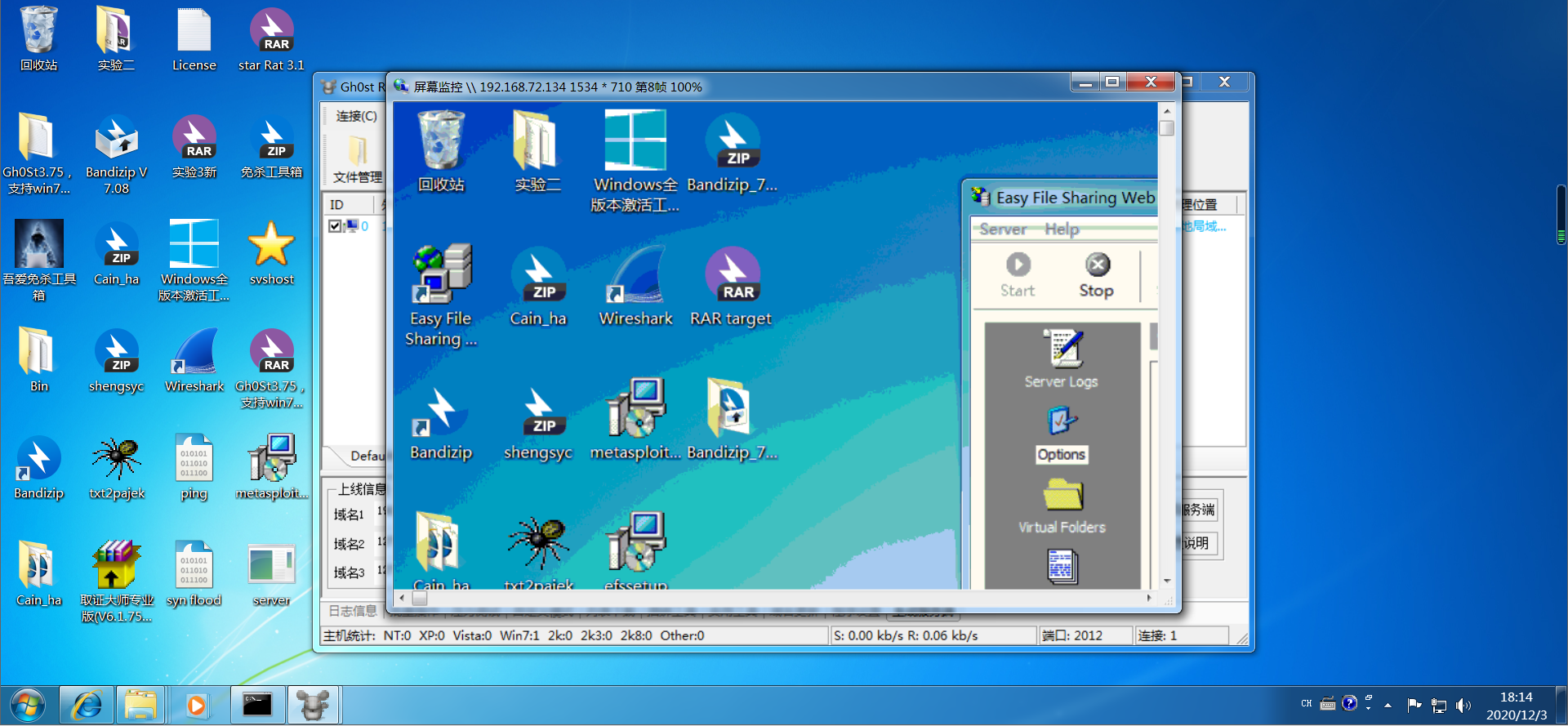Viewport: 1568px width, 726px height.
Task: Click the scroll-right arrow of screen monitor
Action: click(1149, 598)
